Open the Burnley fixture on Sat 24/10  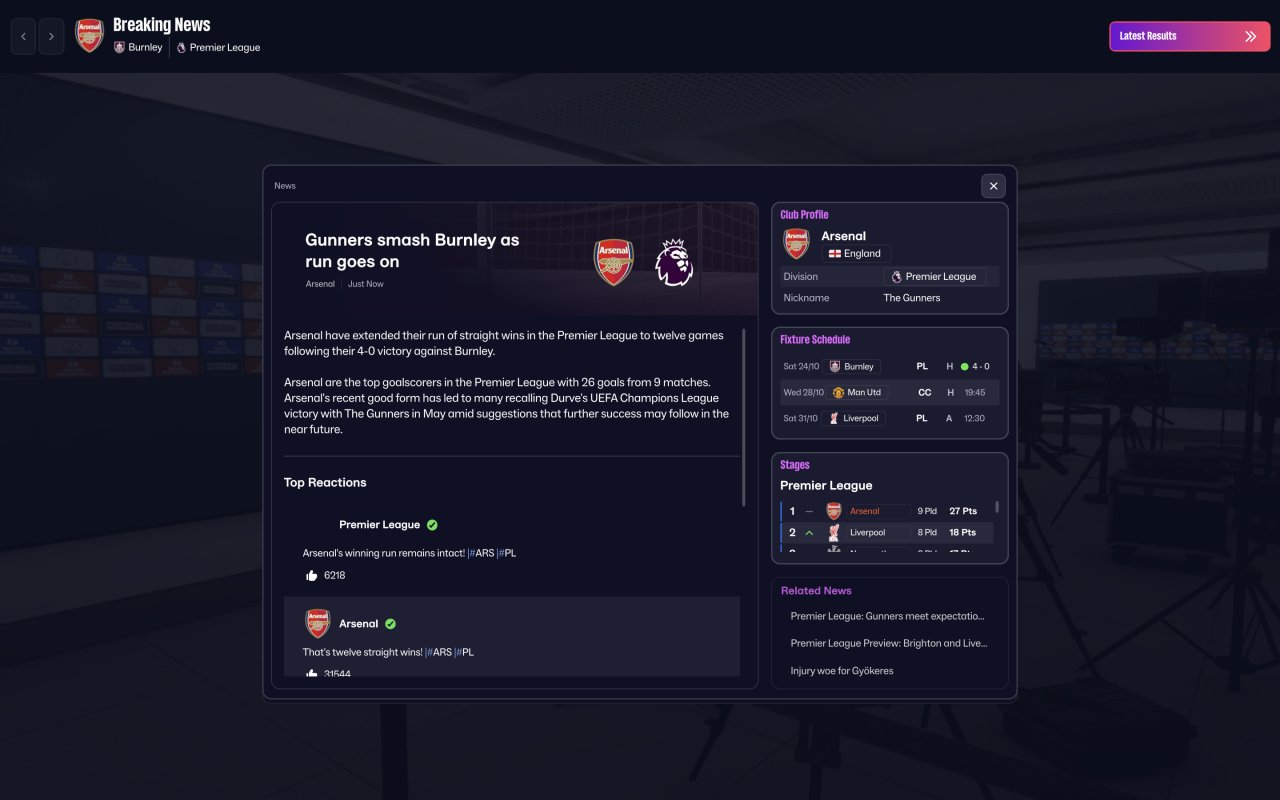click(x=852, y=366)
